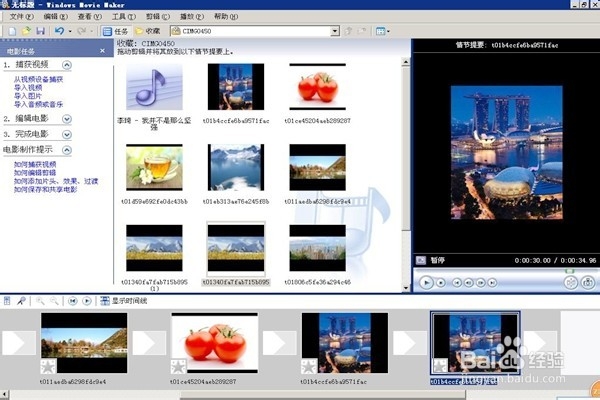Toggle the 收藏 collections pane button

point(148,31)
